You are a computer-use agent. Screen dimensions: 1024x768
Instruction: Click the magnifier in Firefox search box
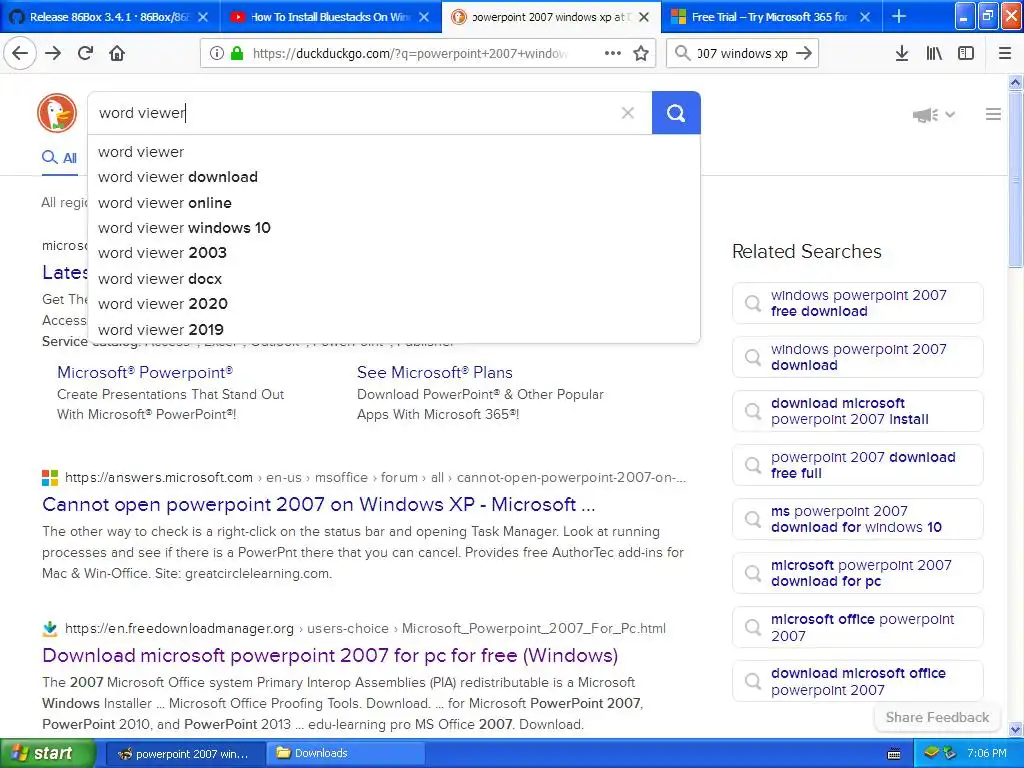coord(682,53)
